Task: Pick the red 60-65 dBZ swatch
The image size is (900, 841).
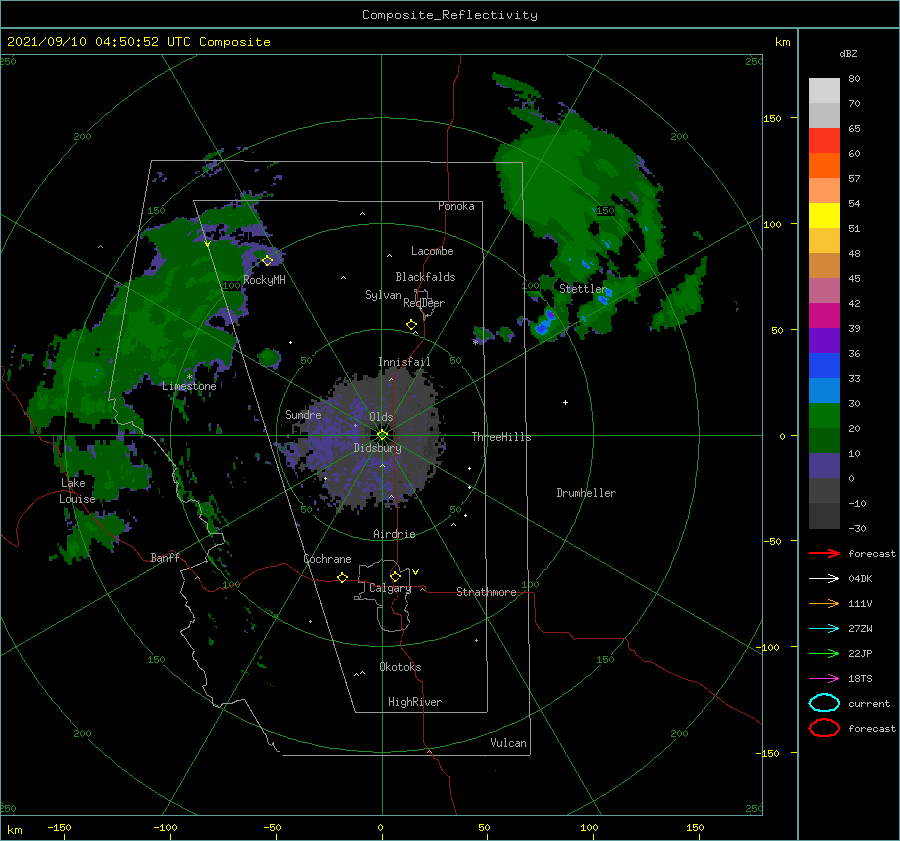Action: pyautogui.click(x=824, y=141)
